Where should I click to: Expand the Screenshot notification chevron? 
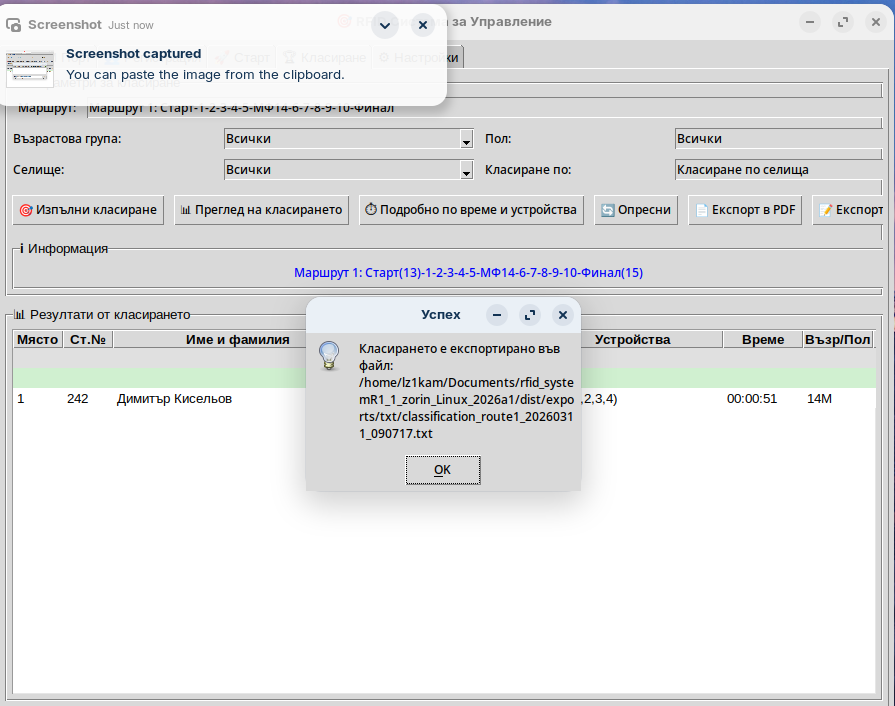pyautogui.click(x=385, y=26)
